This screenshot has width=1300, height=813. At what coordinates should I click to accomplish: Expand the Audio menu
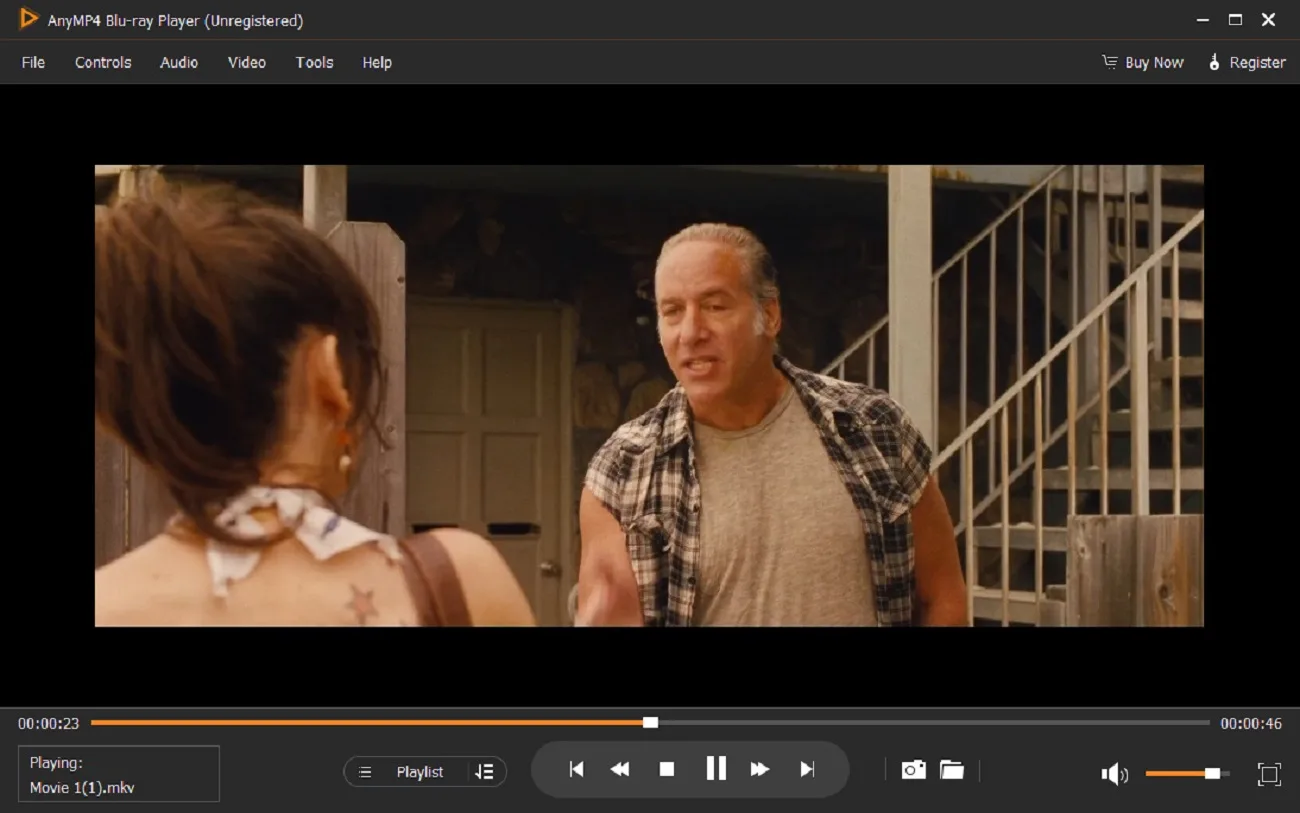click(x=179, y=62)
